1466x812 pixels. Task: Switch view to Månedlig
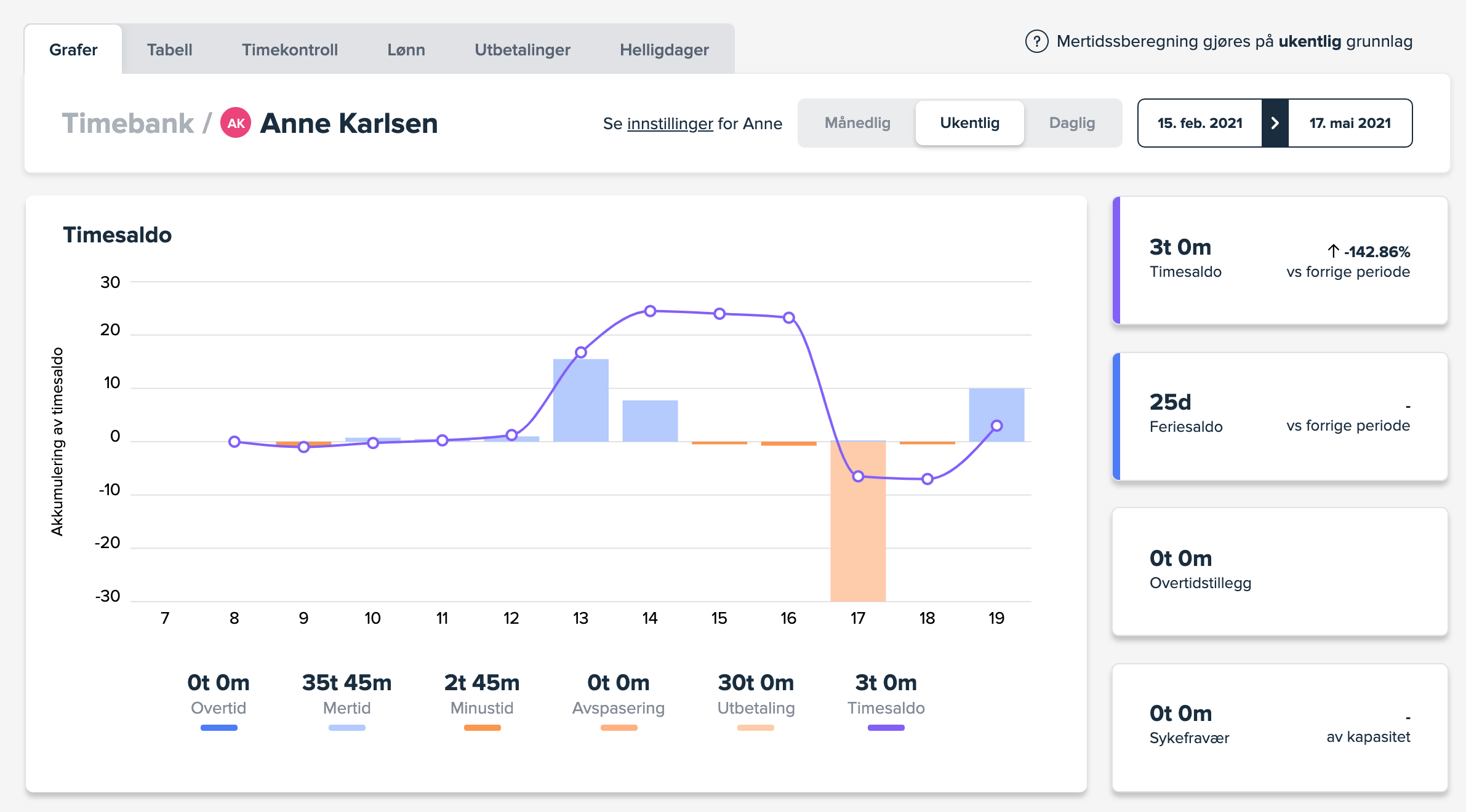tap(857, 123)
